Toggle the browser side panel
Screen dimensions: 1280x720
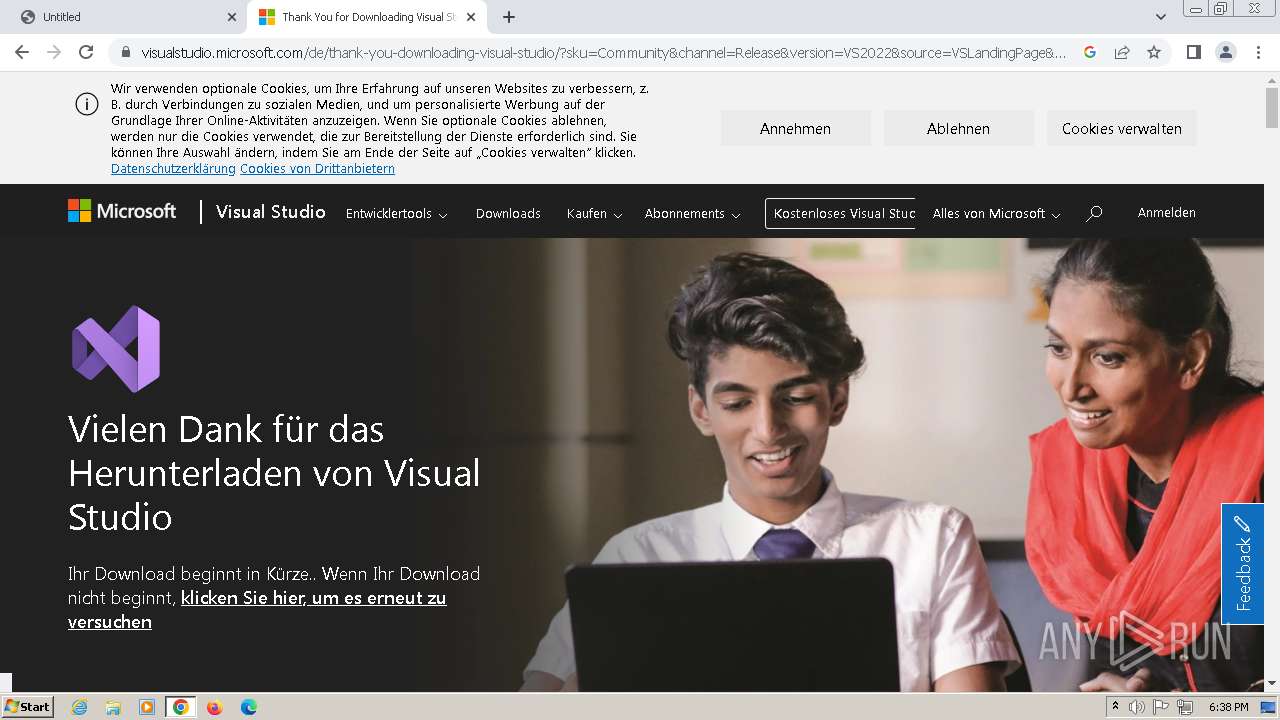(1193, 52)
